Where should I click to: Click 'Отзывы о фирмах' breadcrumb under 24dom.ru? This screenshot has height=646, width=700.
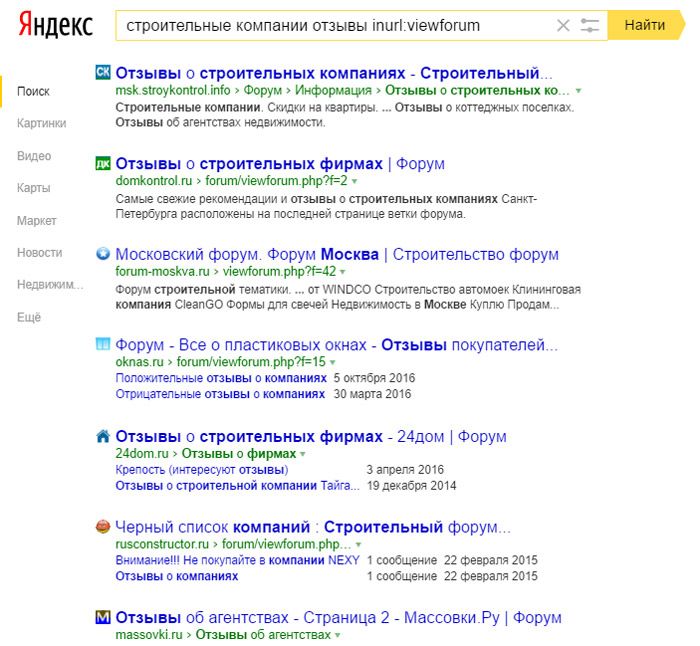click(239, 454)
